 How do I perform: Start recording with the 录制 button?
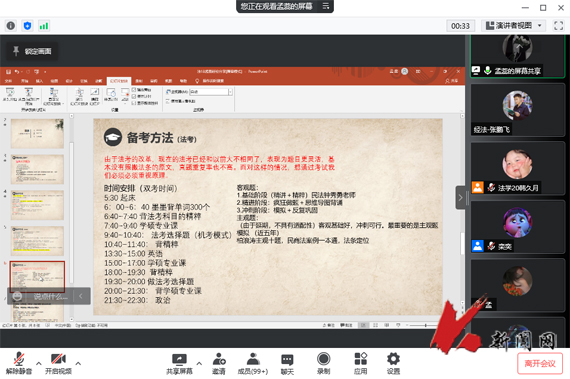pos(324,363)
